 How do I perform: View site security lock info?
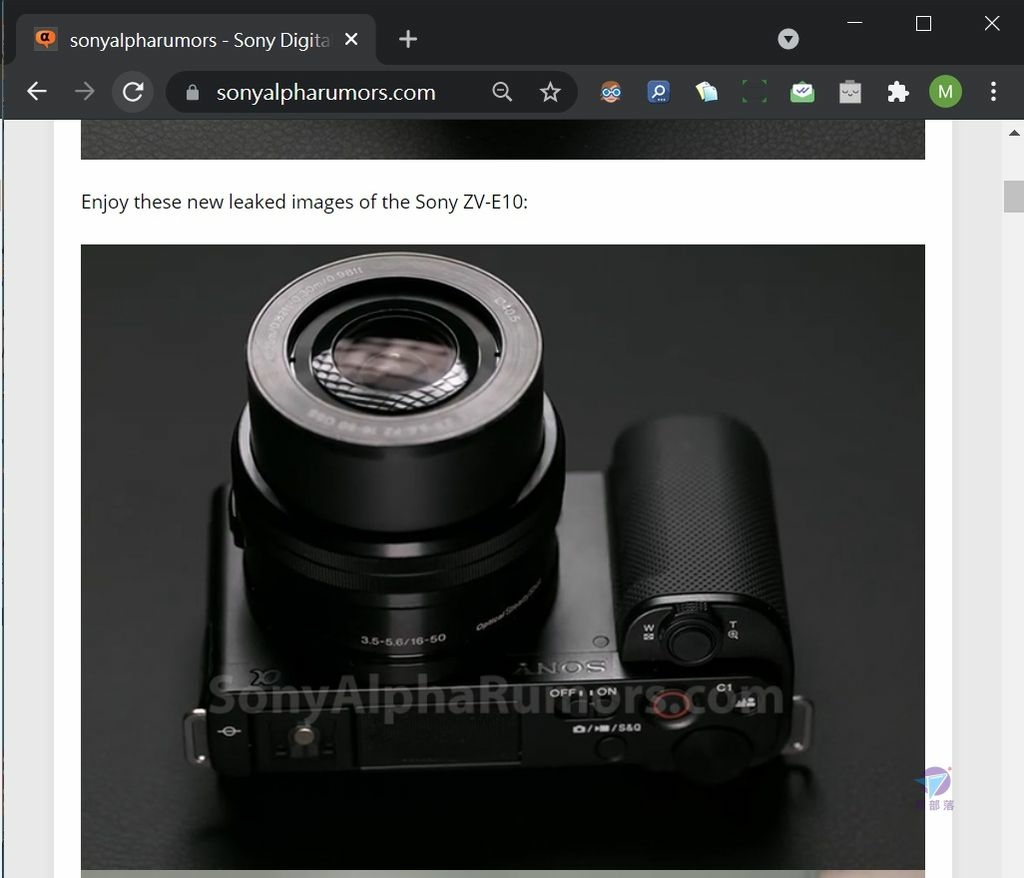click(x=192, y=92)
